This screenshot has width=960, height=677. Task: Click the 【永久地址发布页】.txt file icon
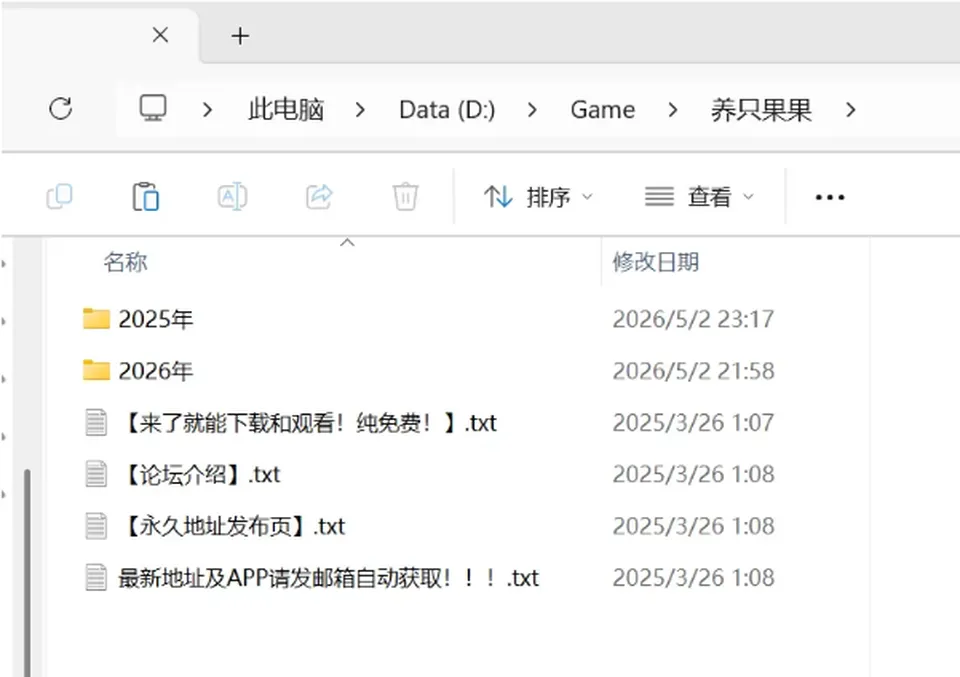point(96,526)
